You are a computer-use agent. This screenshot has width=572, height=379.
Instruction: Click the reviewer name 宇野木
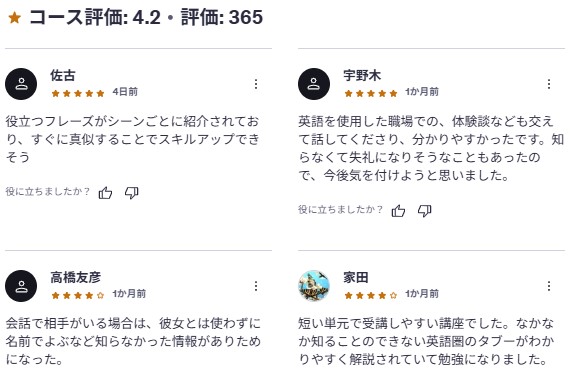362,76
